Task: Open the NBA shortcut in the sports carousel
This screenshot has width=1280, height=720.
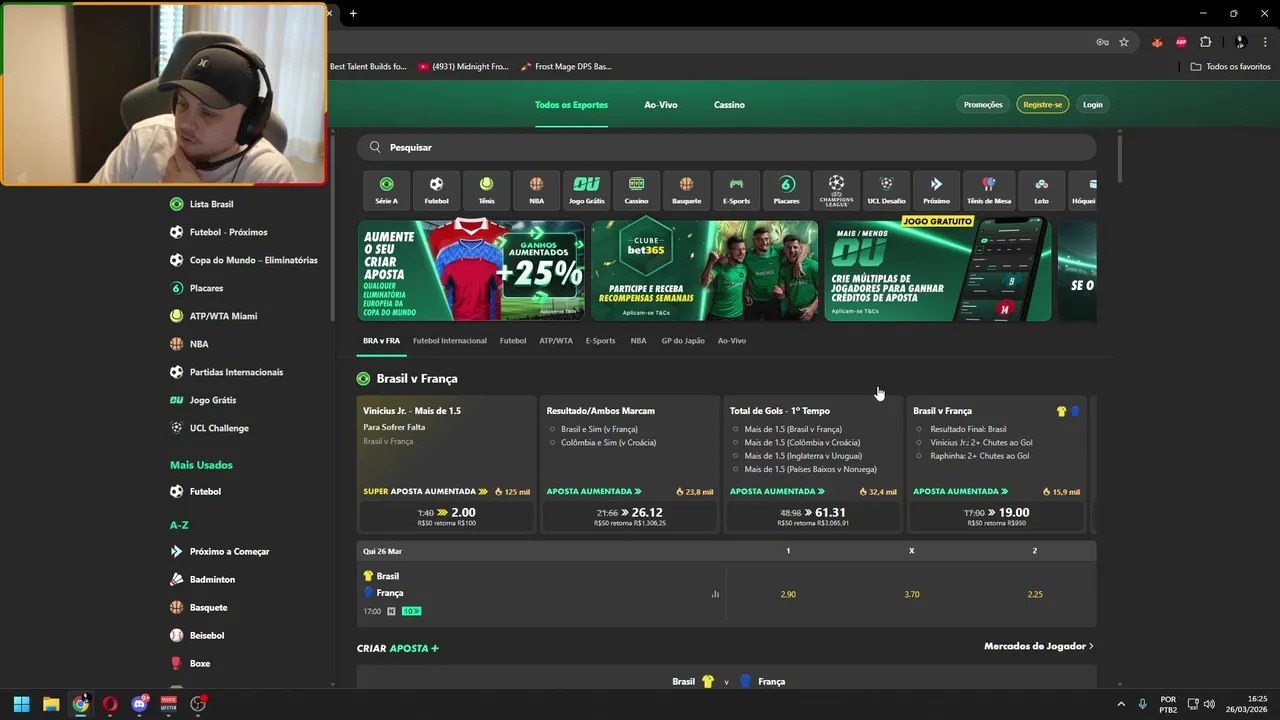Action: click(536, 190)
